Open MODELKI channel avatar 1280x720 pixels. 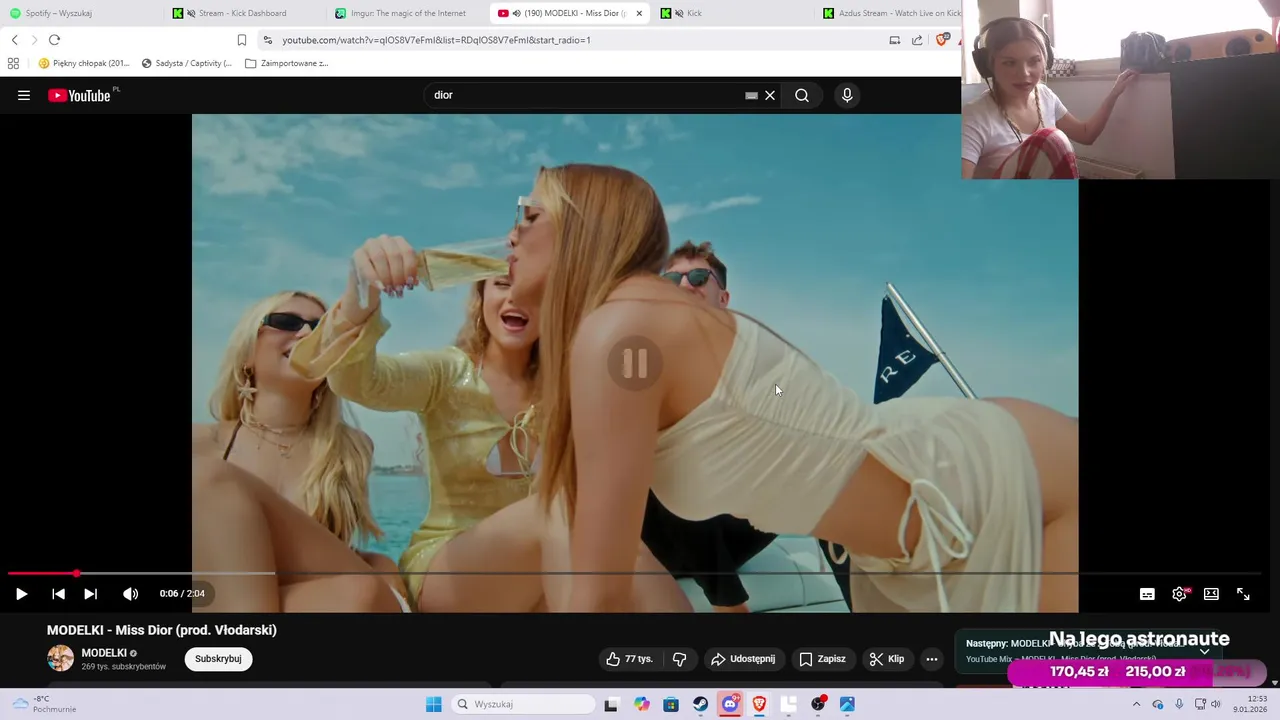coord(61,659)
